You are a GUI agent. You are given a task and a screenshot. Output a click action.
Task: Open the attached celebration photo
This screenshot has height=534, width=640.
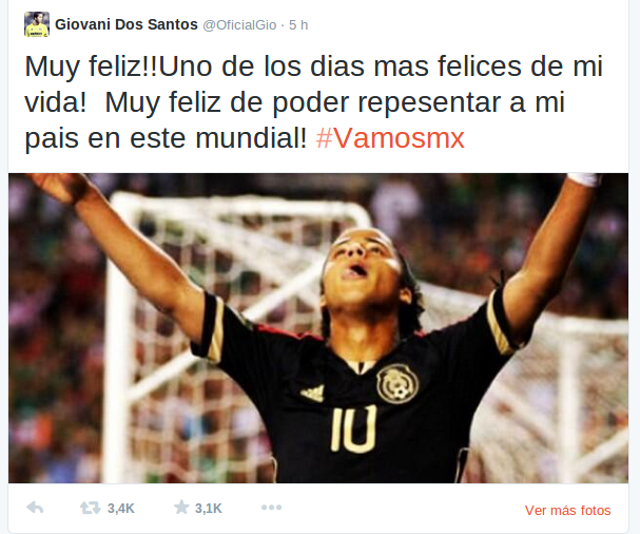click(318, 328)
